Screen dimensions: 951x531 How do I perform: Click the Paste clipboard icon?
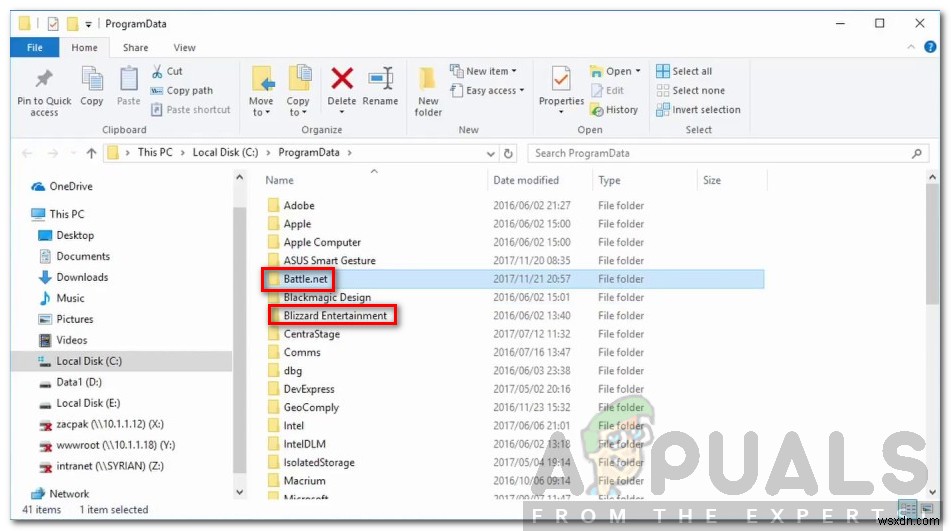tap(128, 79)
